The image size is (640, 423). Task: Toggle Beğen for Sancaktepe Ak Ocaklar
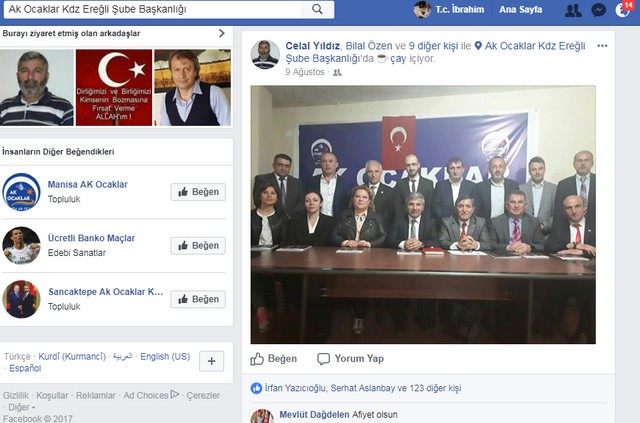tap(198, 299)
